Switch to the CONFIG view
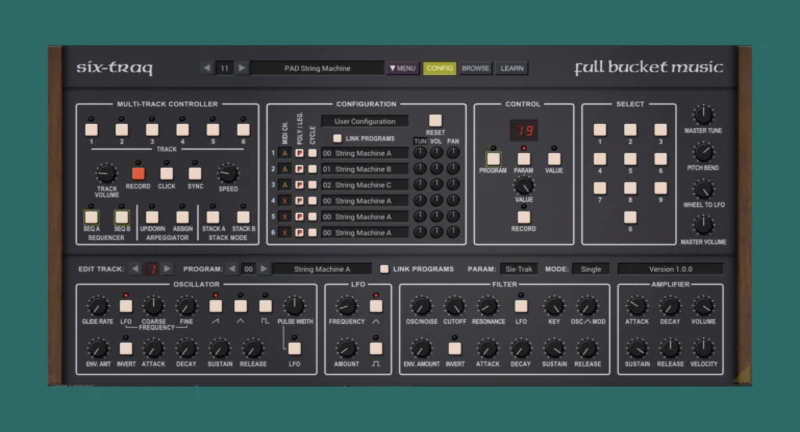The image size is (800, 432). click(439, 68)
